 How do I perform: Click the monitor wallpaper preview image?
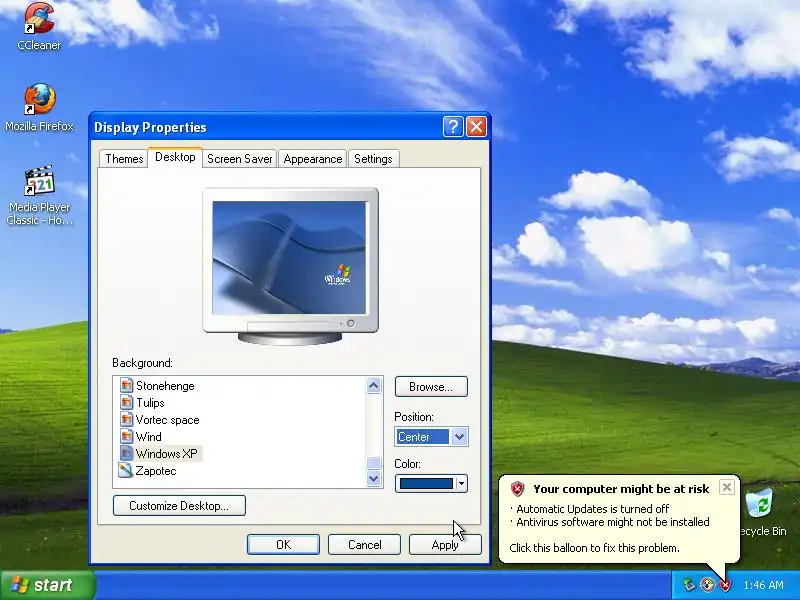(x=289, y=258)
